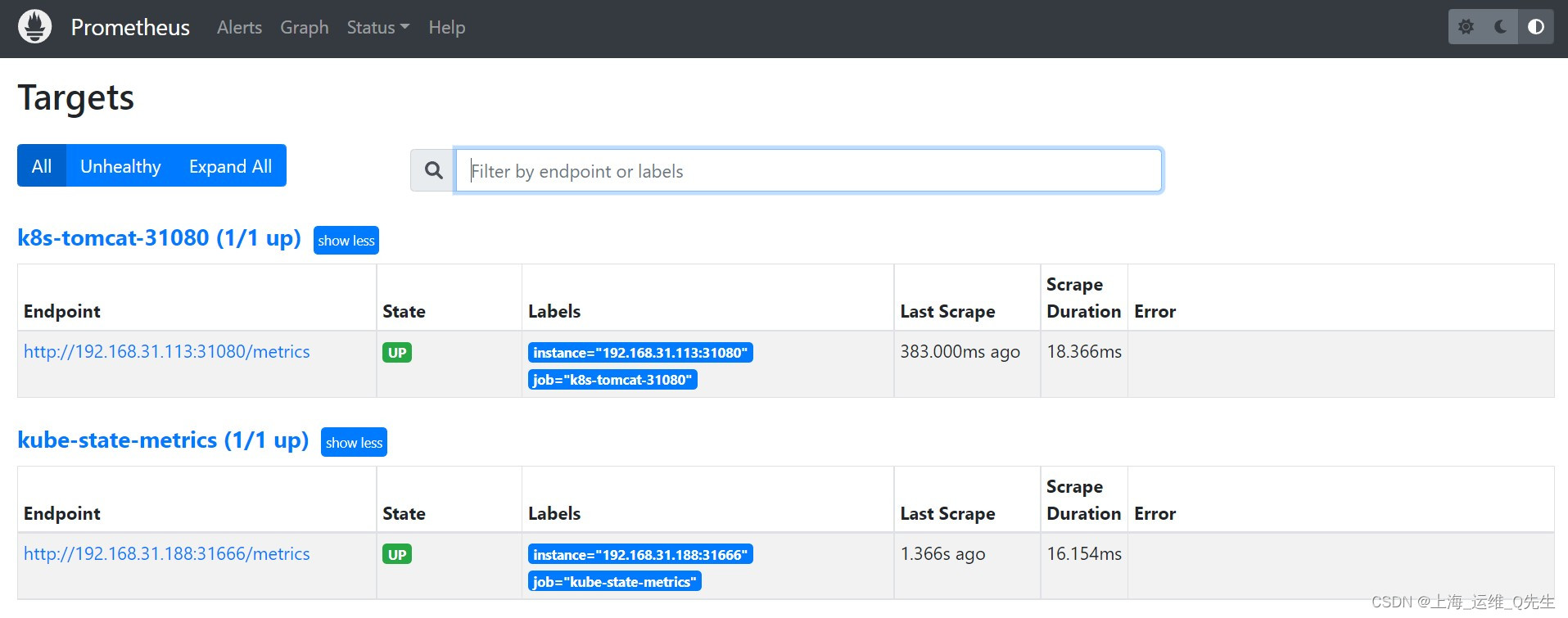Open the Help page
The width and height of the screenshot is (1568, 618).
447,27
